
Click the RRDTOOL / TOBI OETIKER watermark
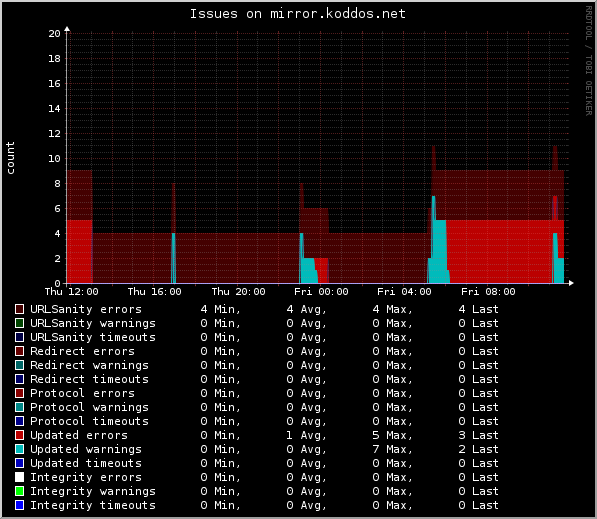click(x=589, y=61)
